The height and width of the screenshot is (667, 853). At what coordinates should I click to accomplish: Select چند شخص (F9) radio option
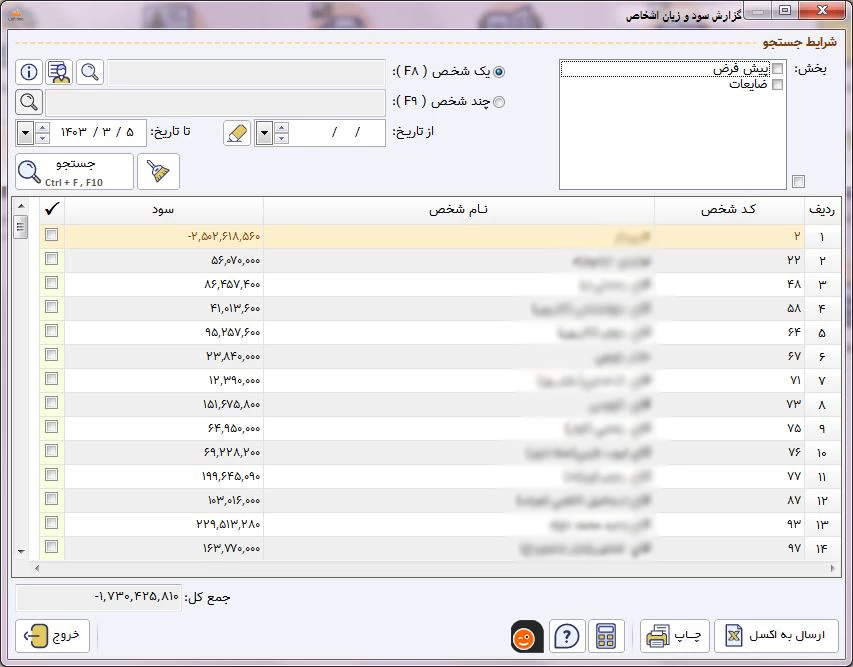pyautogui.click(x=498, y=102)
